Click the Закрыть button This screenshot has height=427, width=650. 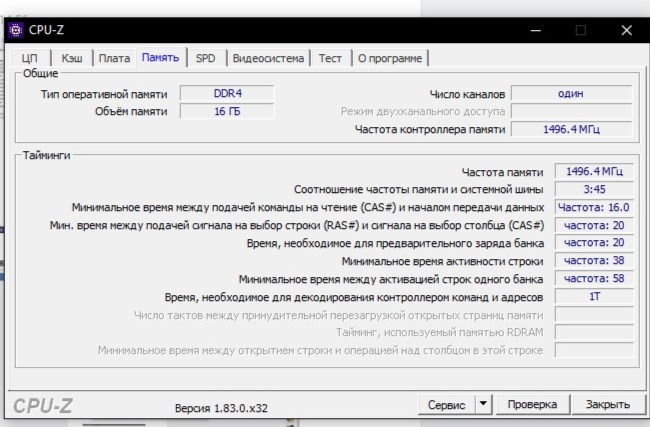tap(607, 405)
